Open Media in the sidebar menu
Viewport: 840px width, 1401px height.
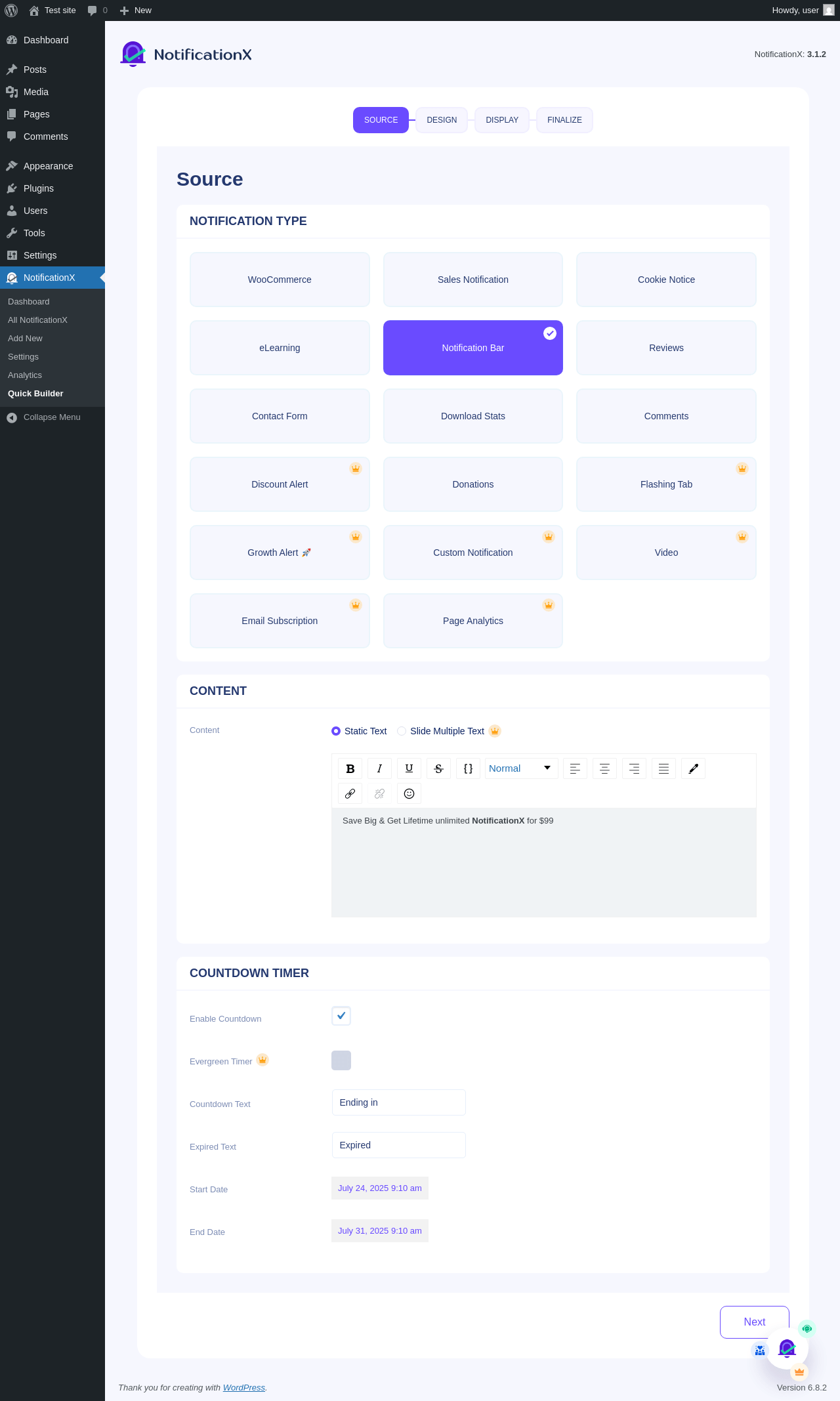pos(52,92)
